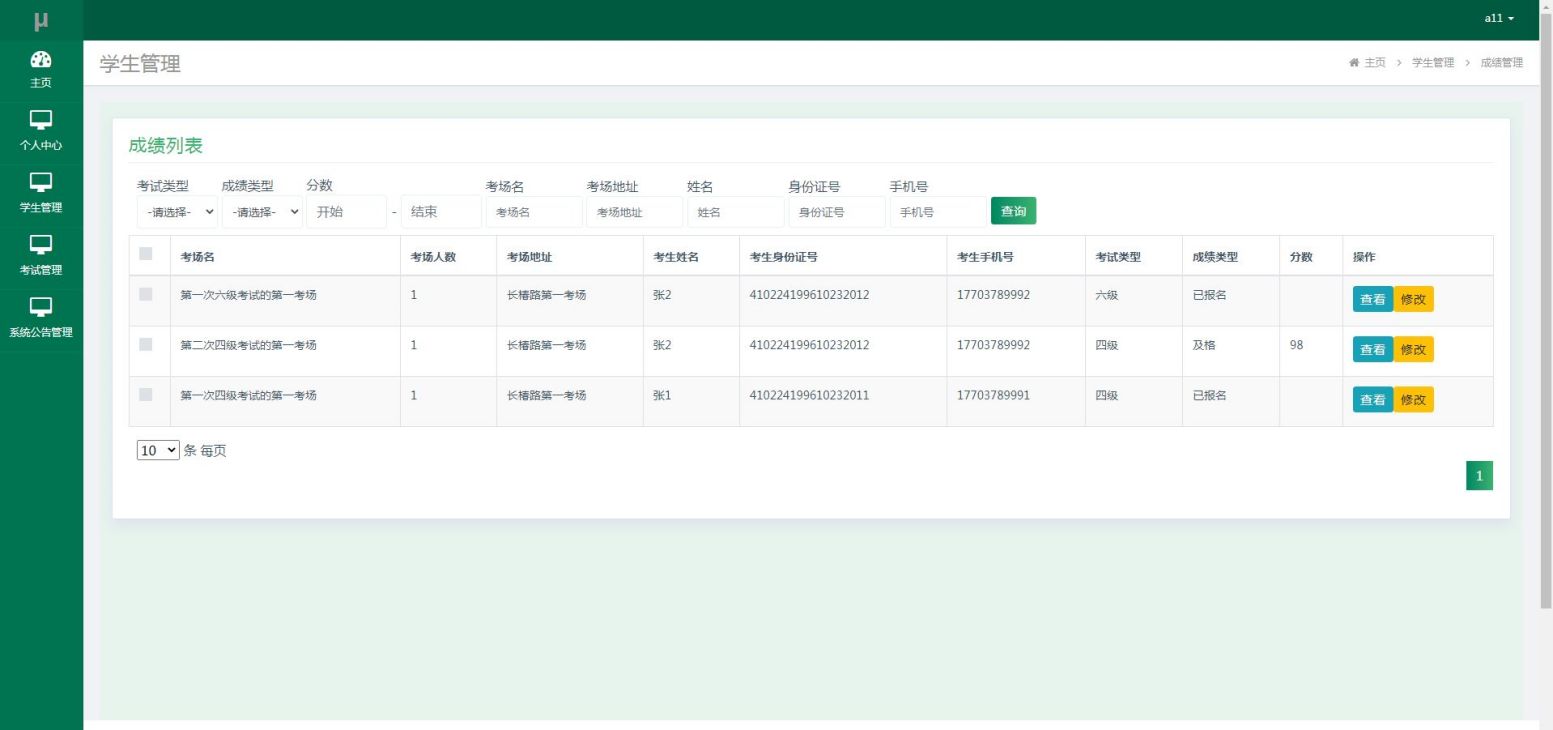The height and width of the screenshot is (730, 1553).
Task: Focus the 考场地址 filter input
Action: point(635,212)
